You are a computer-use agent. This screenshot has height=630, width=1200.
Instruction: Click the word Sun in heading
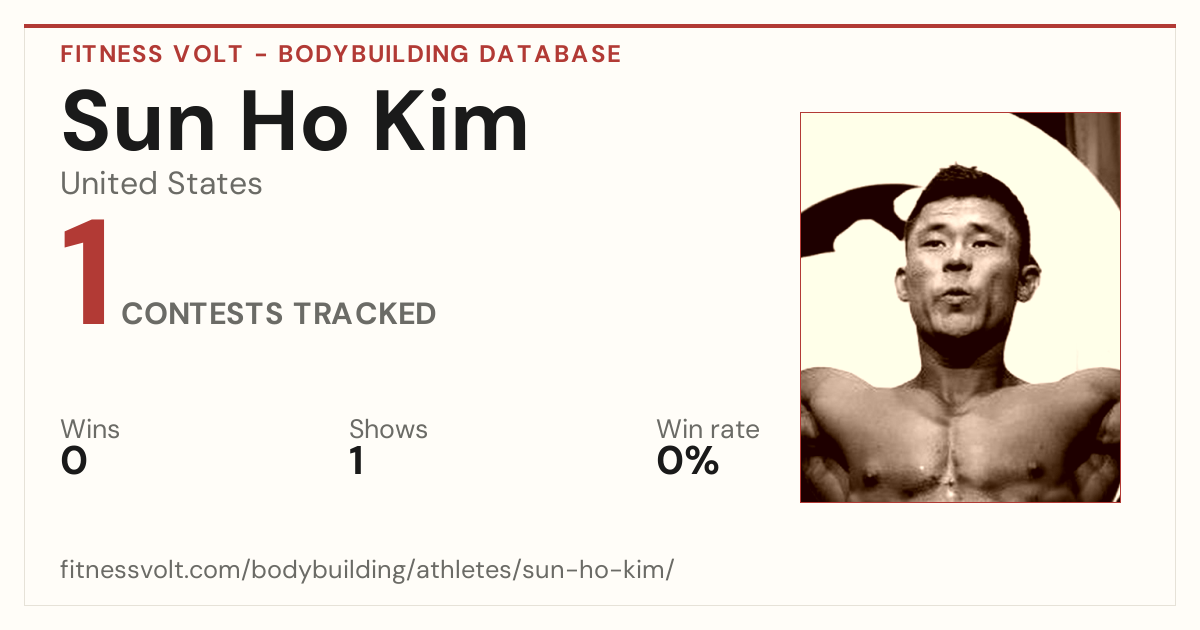[x=138, y=120]
